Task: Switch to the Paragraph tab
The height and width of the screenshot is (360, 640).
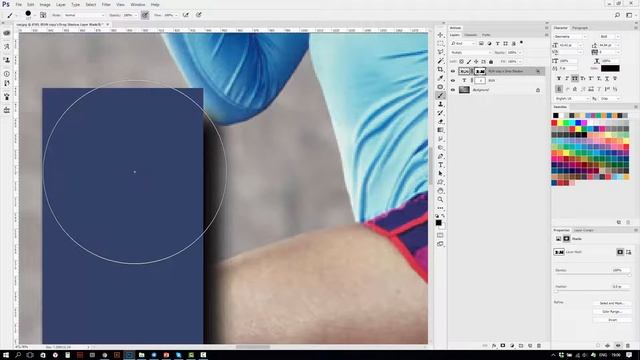Action: tap(580, 28)
